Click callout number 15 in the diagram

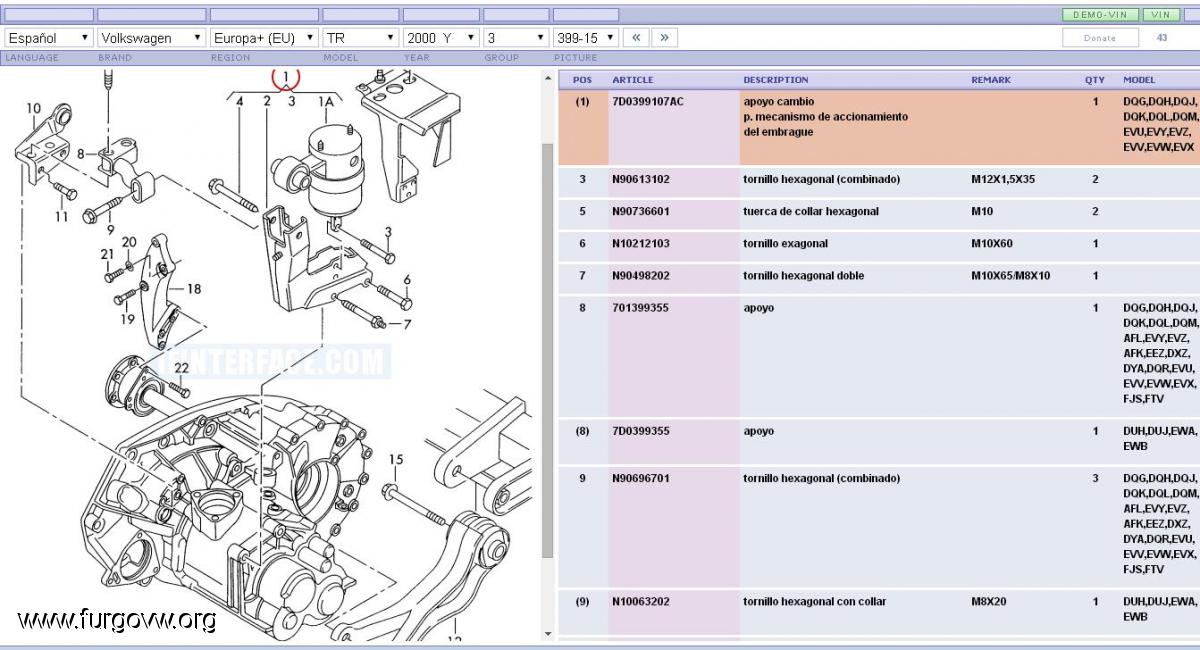[396, 460]
